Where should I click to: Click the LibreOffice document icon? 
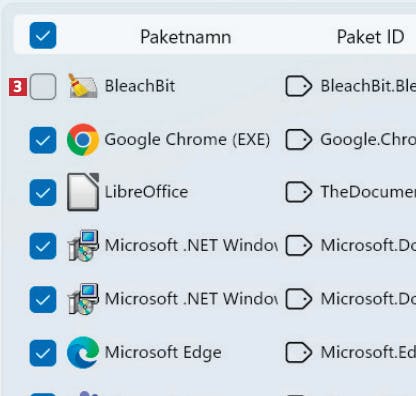83,192
